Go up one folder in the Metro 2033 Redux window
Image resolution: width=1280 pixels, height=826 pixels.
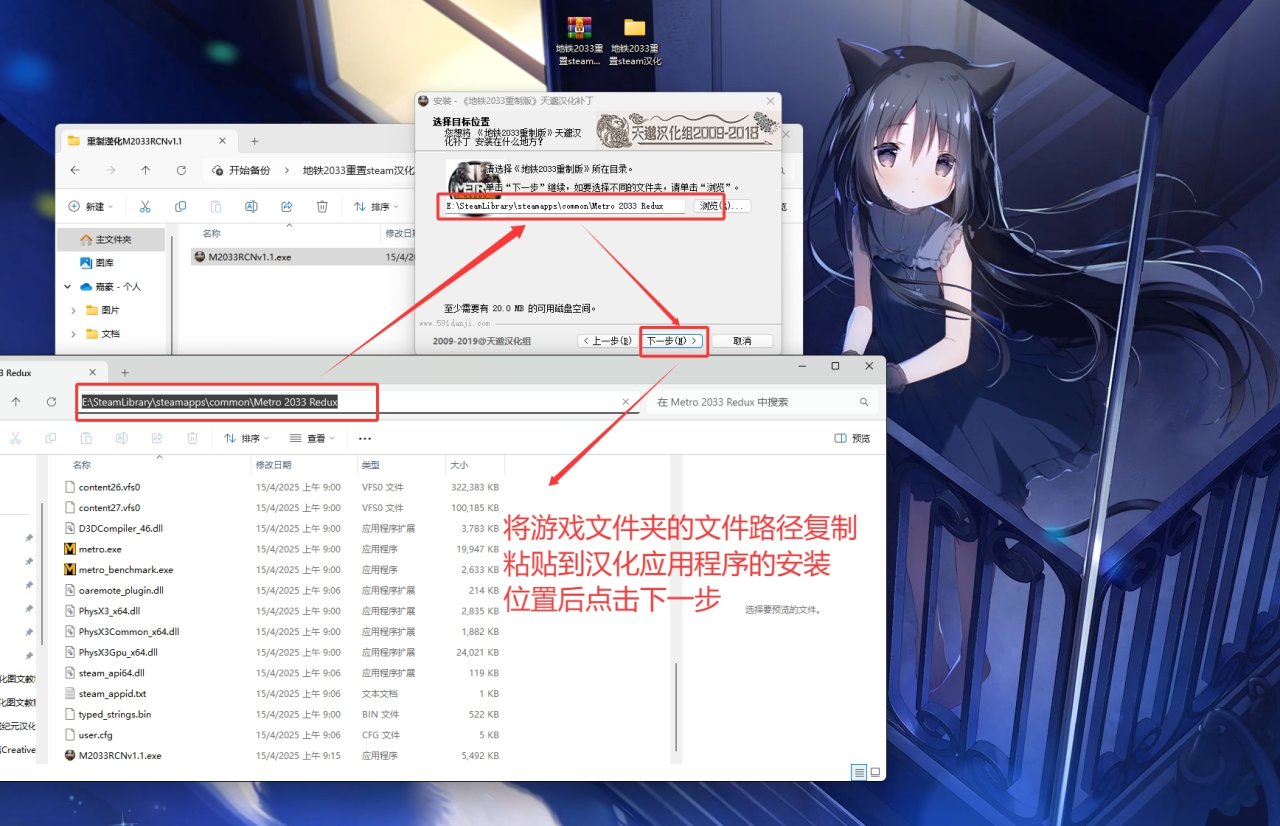pos(16,401)
